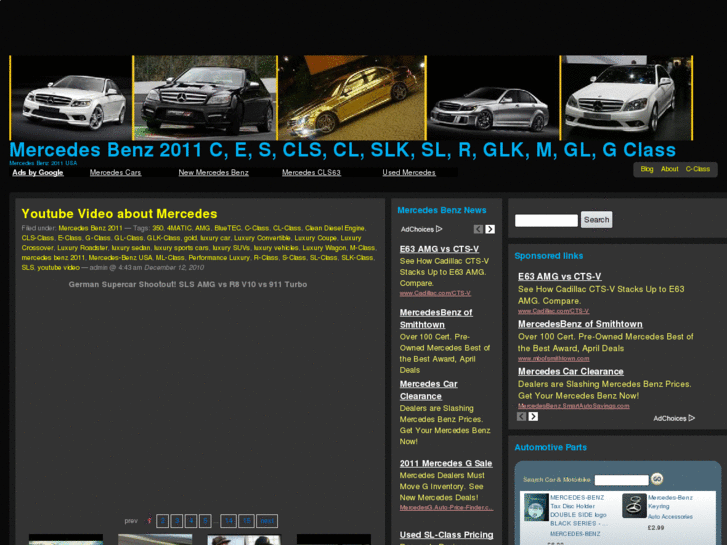Open the Tax Disc Holder product image

point(536,507)
